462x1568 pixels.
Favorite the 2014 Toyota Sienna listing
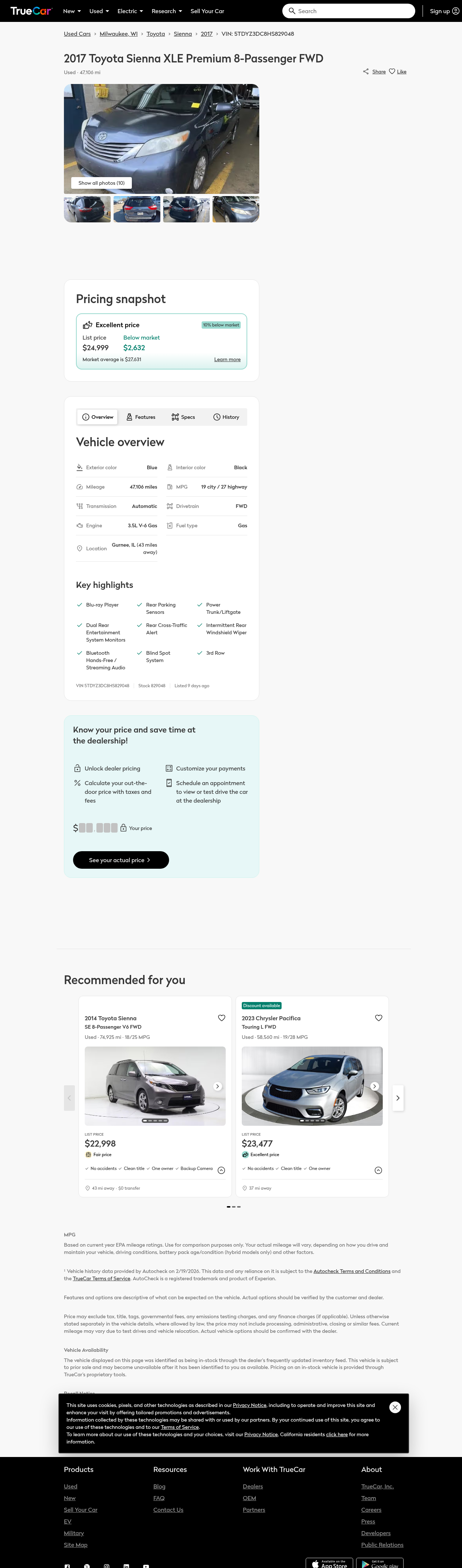[221, 1018]
